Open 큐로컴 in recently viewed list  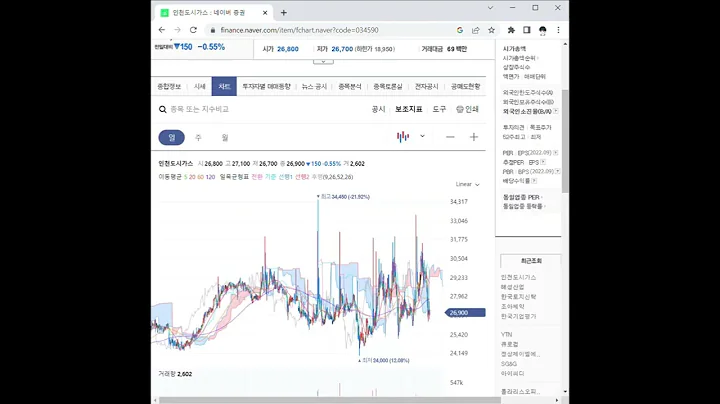(x=510, y=344)
